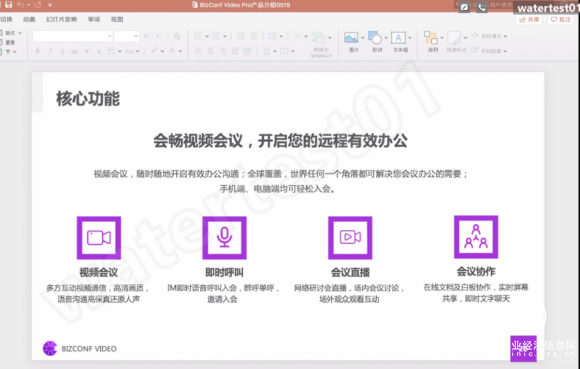Click the bulleted list icon

[198, 36]
